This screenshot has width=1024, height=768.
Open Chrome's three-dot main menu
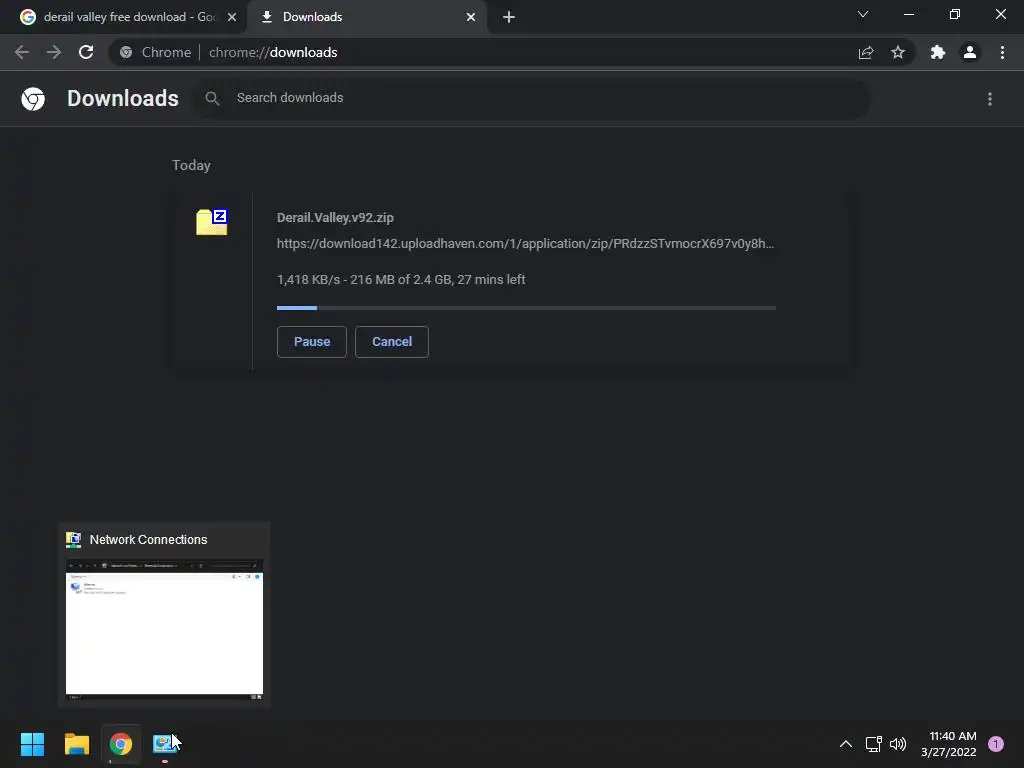click(x=1002, y=52)
